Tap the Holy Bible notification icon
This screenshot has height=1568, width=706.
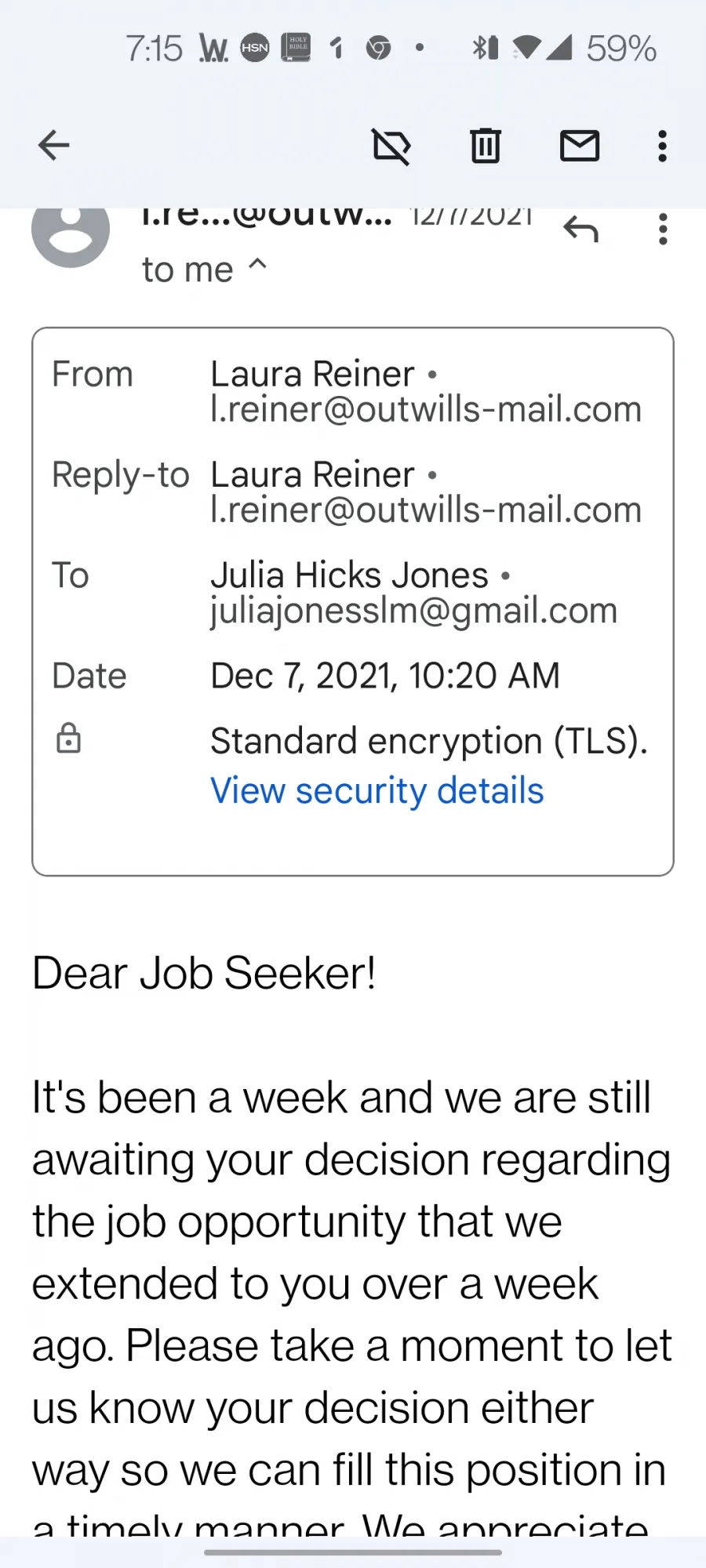[296, 48]
